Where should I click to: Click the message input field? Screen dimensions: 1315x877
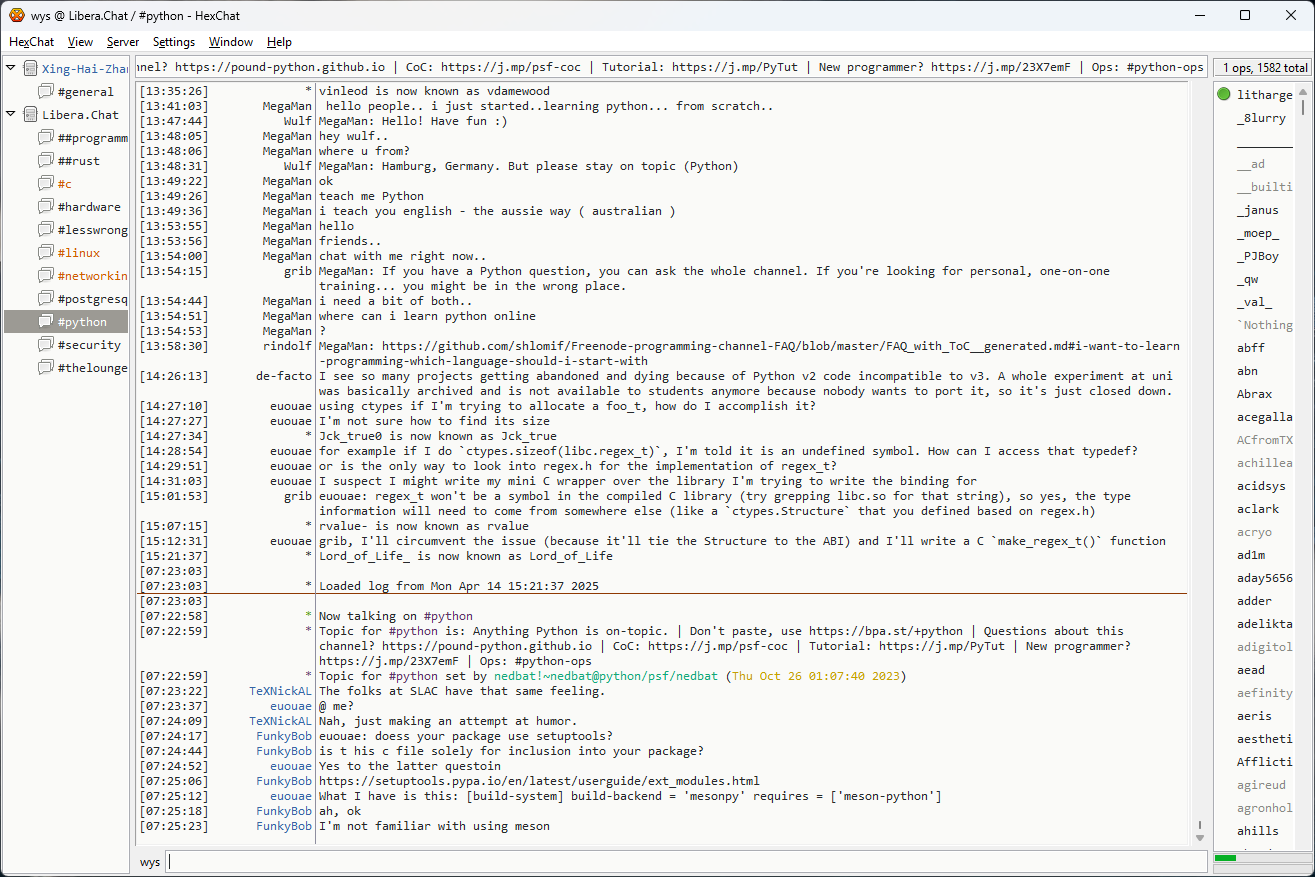tap(686, 862)
